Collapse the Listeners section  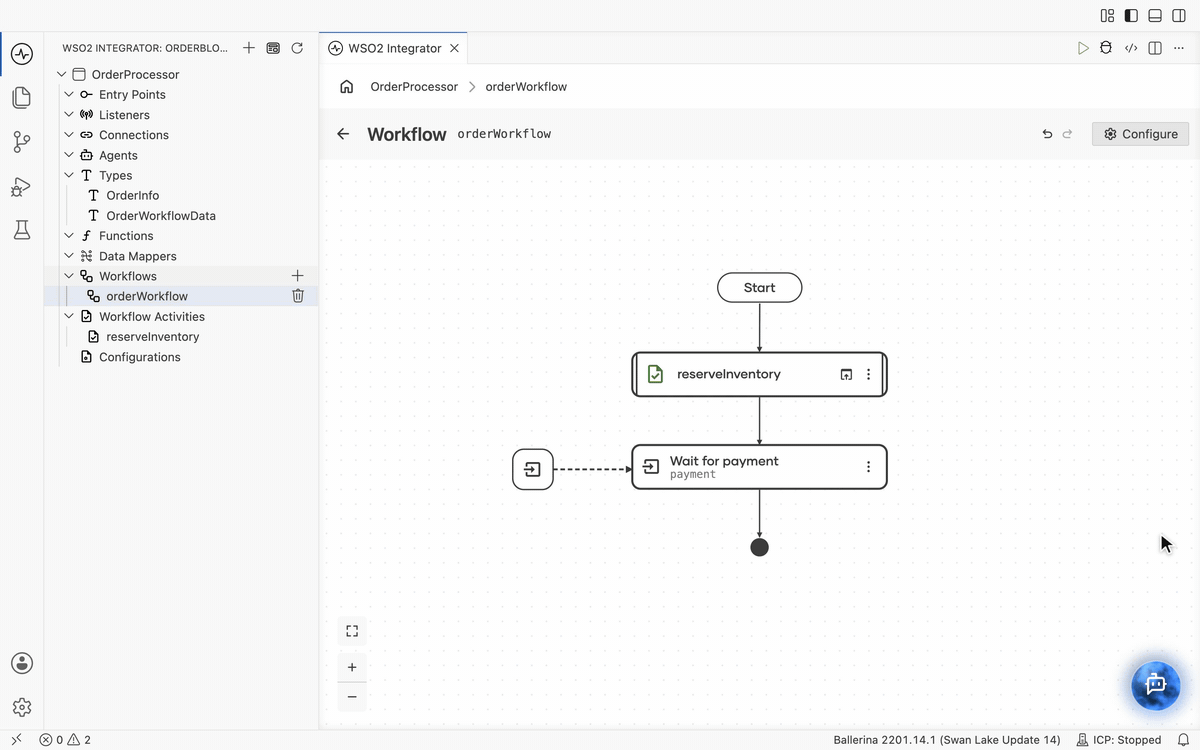[69, 114]
